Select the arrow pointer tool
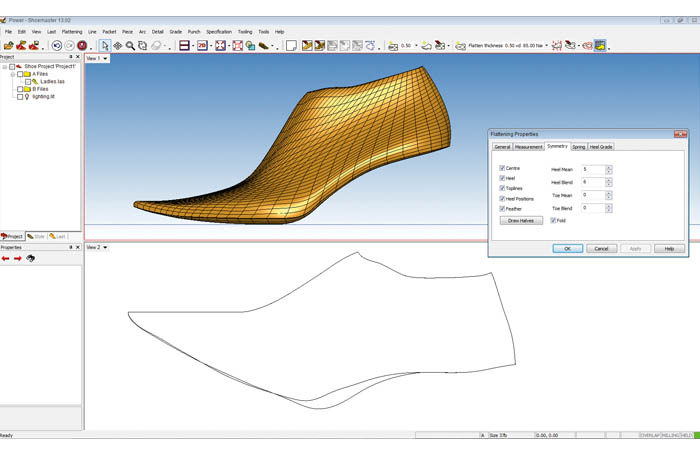Image resolution: width=700 pixels, height=455 pixels. click(105, 46)
